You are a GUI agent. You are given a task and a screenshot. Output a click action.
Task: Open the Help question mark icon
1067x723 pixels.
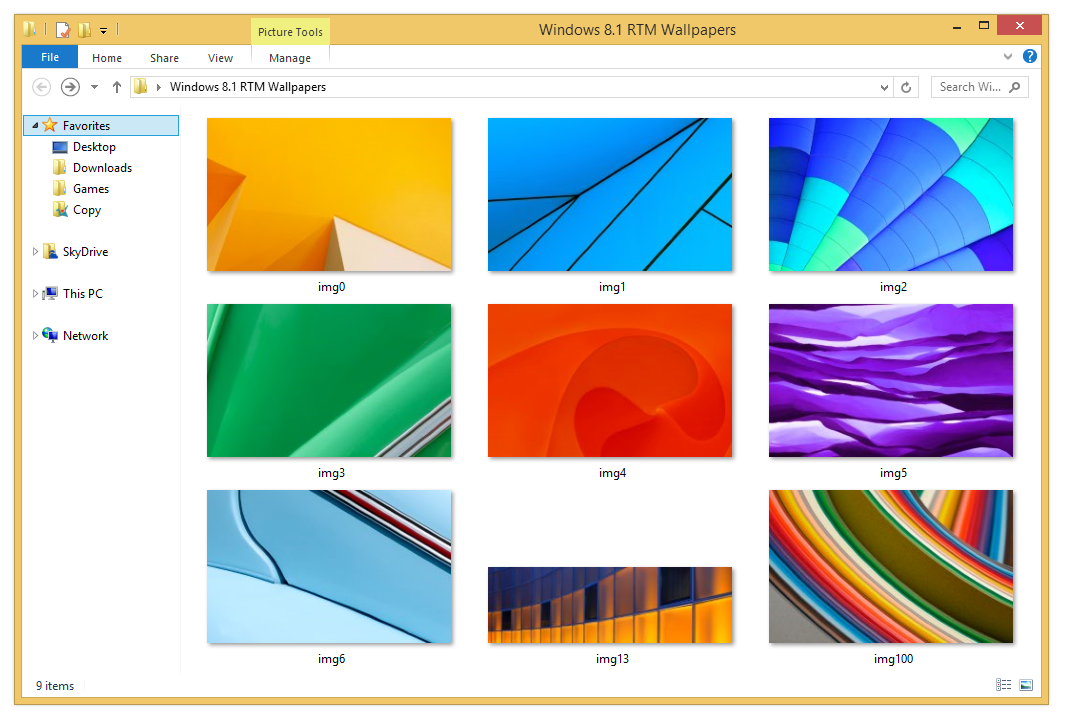pyautogui.click(x=1030, y=56)
